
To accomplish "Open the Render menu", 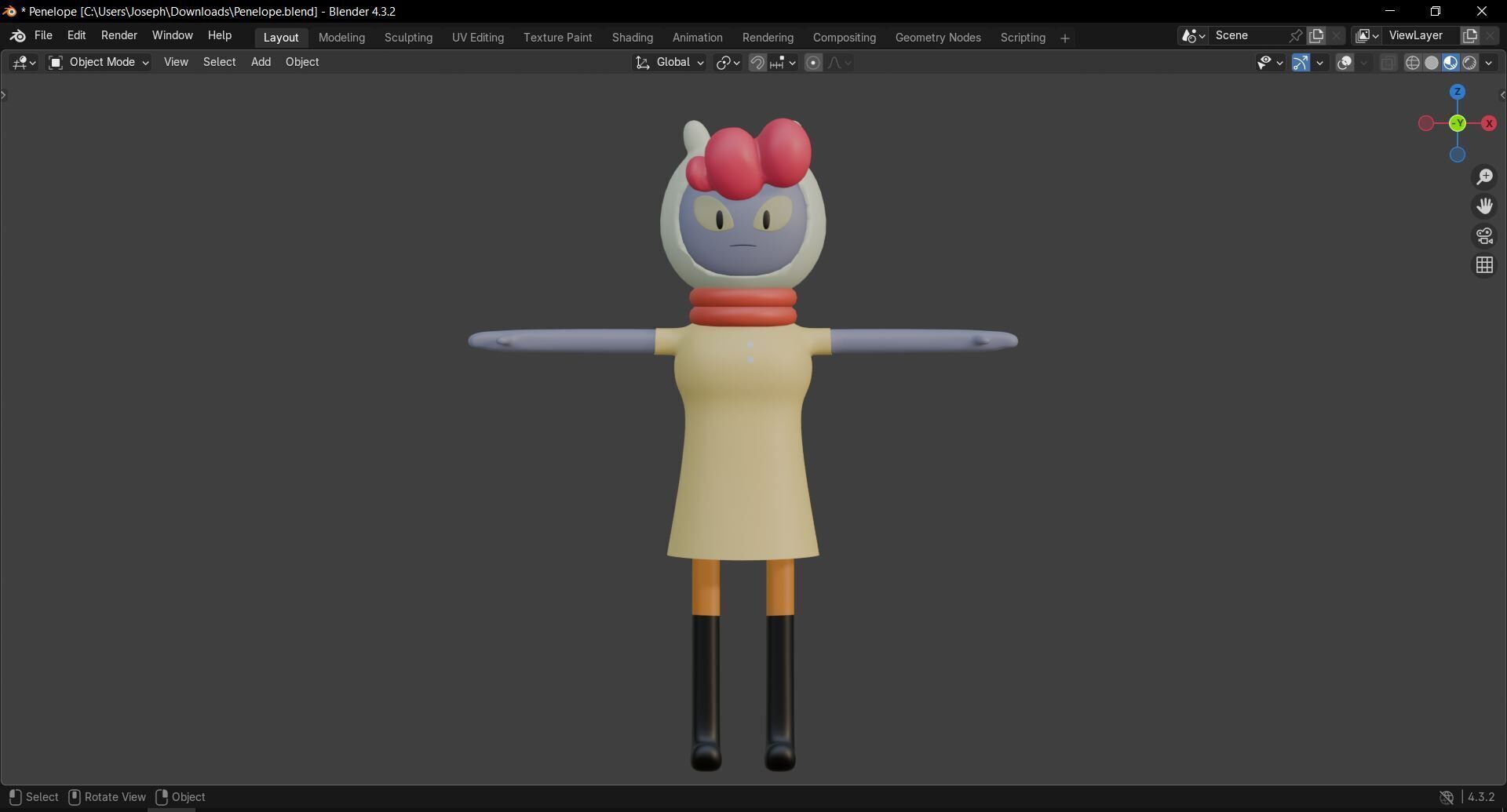I will (x=119, y=36).
